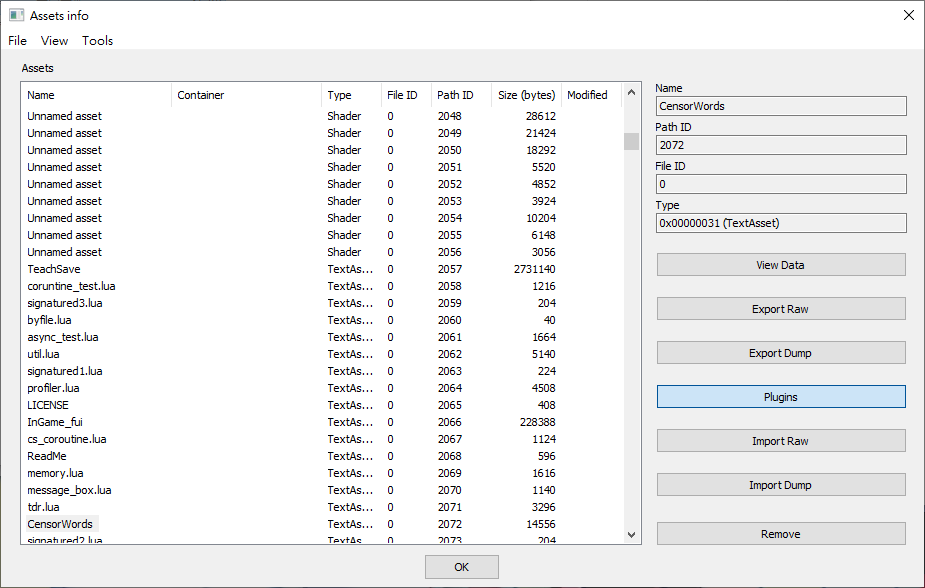Open the Plugins dialog
Viewport: 925px width, 588px height.
click(780, 397)
